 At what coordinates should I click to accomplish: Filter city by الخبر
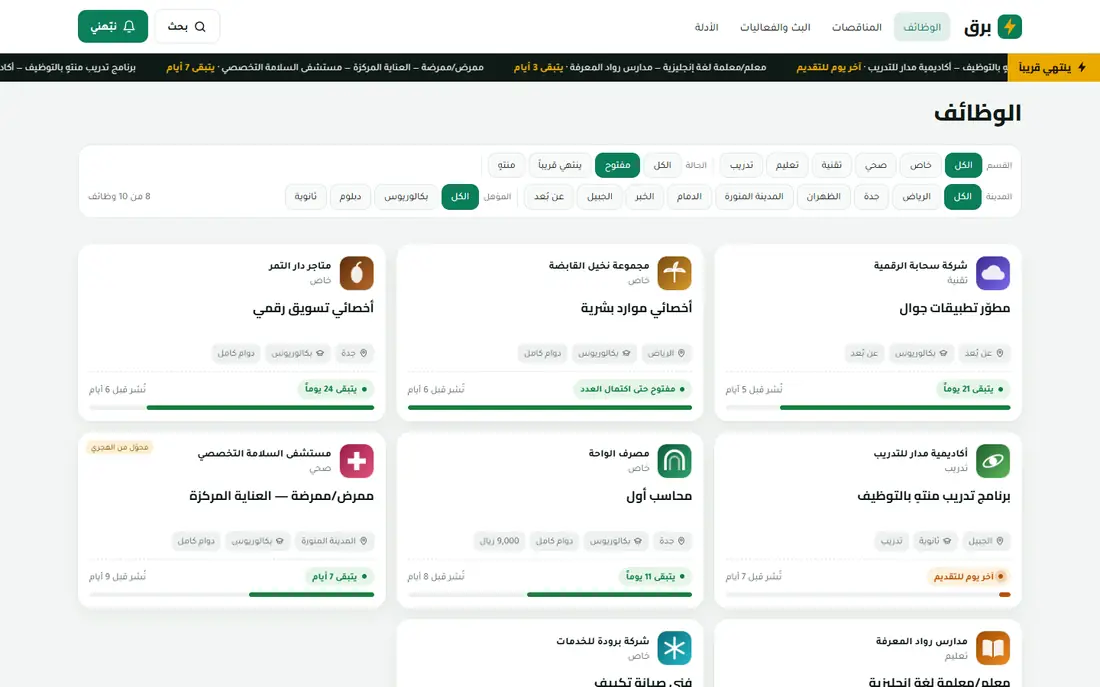[x=645, y=196]
